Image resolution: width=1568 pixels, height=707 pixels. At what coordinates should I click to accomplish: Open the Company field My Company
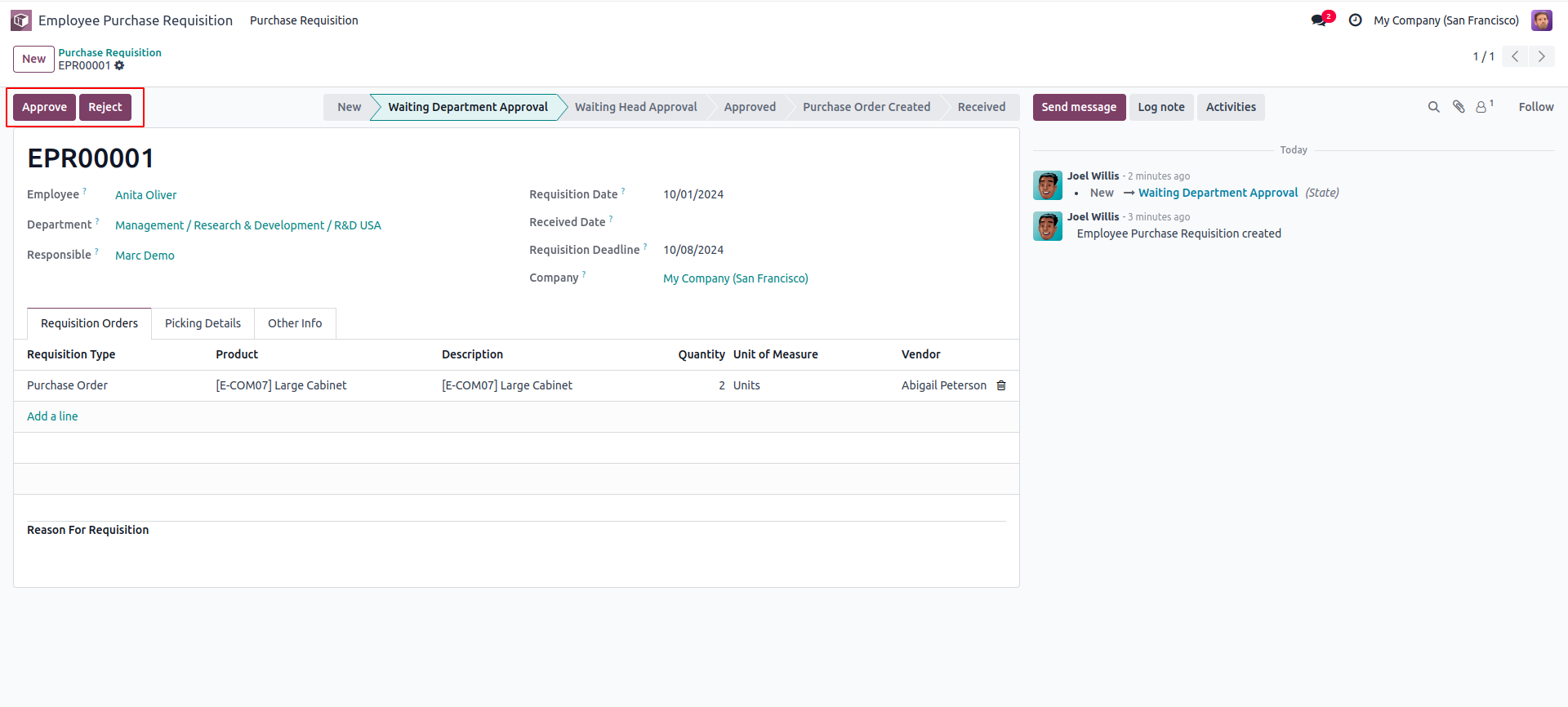(x=735, y=278)
